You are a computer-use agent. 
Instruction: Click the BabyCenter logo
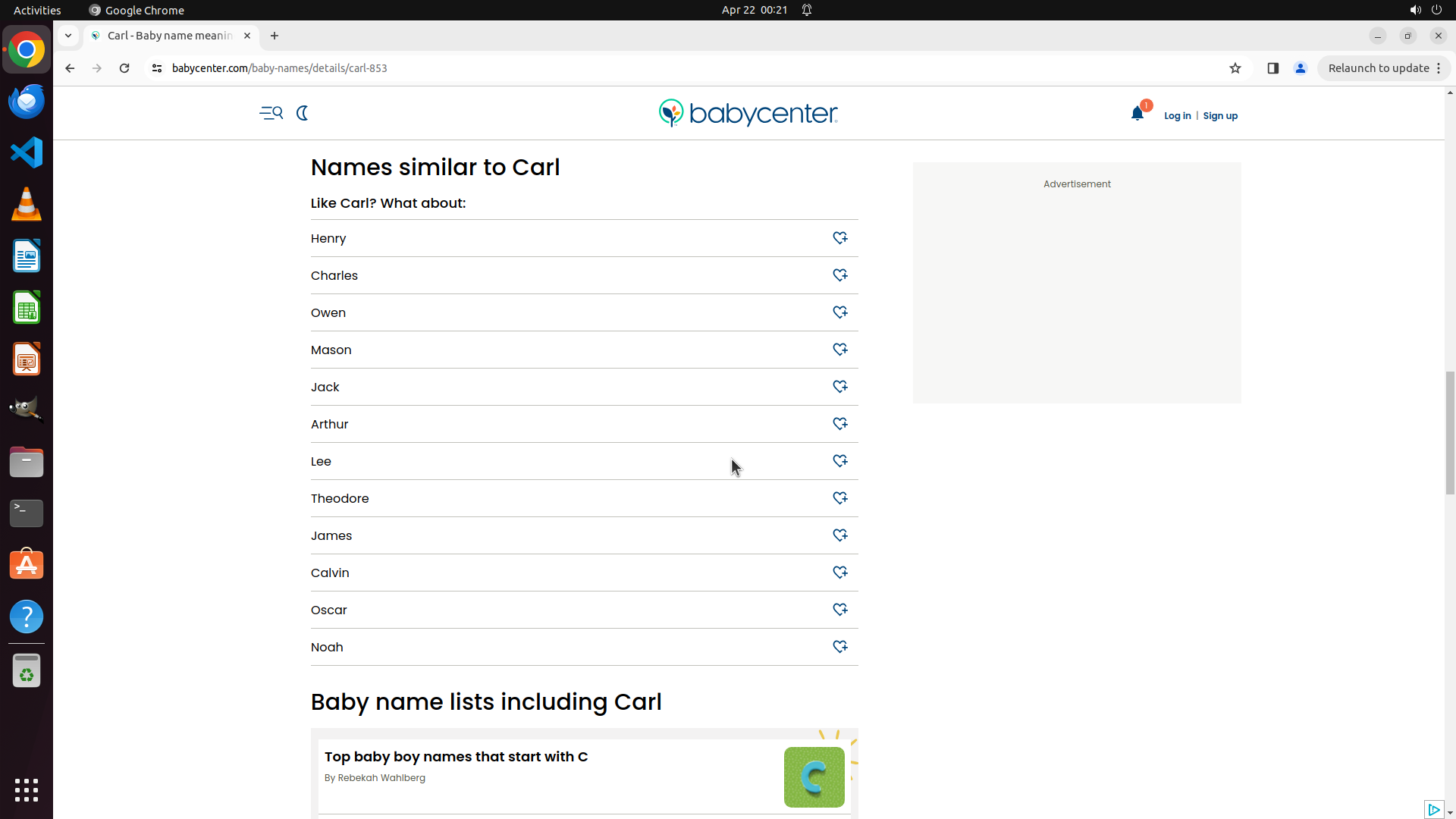(x=748, y=113)
